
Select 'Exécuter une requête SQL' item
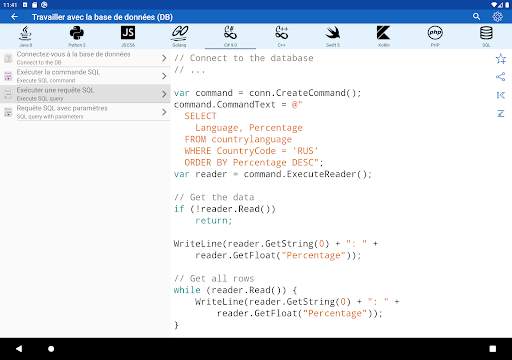tap(85, 94)
